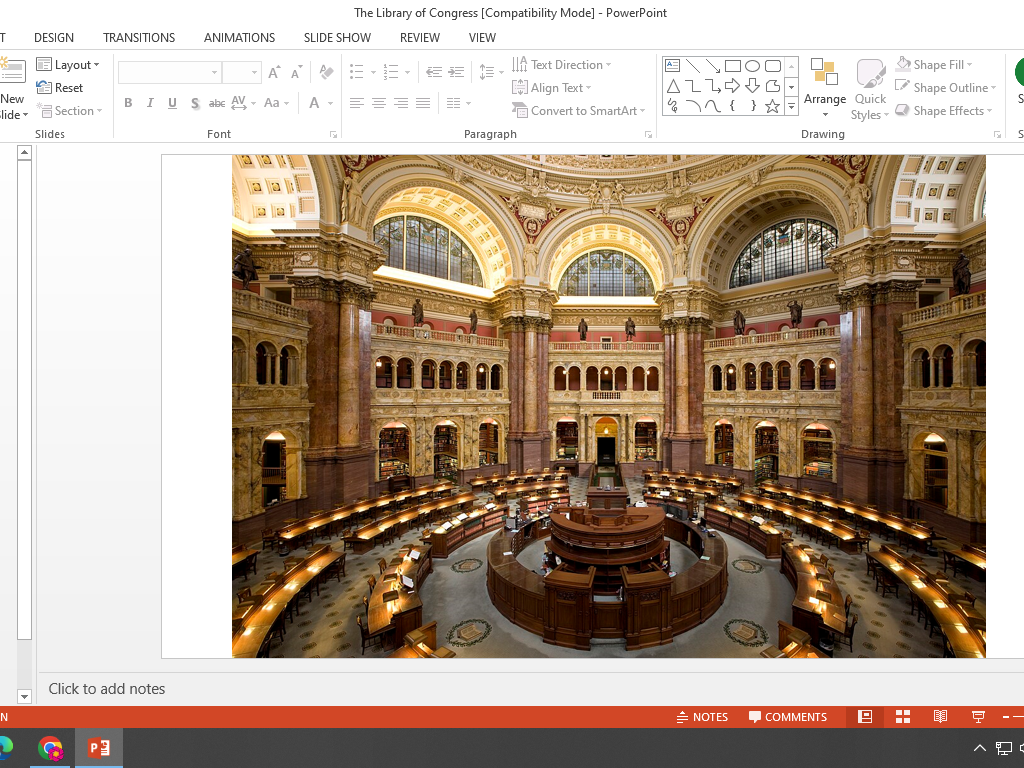Pick the Oval shape in the gallery
Image resolution: width=1024 pixels, height=768 pixels.
point(752,66)
